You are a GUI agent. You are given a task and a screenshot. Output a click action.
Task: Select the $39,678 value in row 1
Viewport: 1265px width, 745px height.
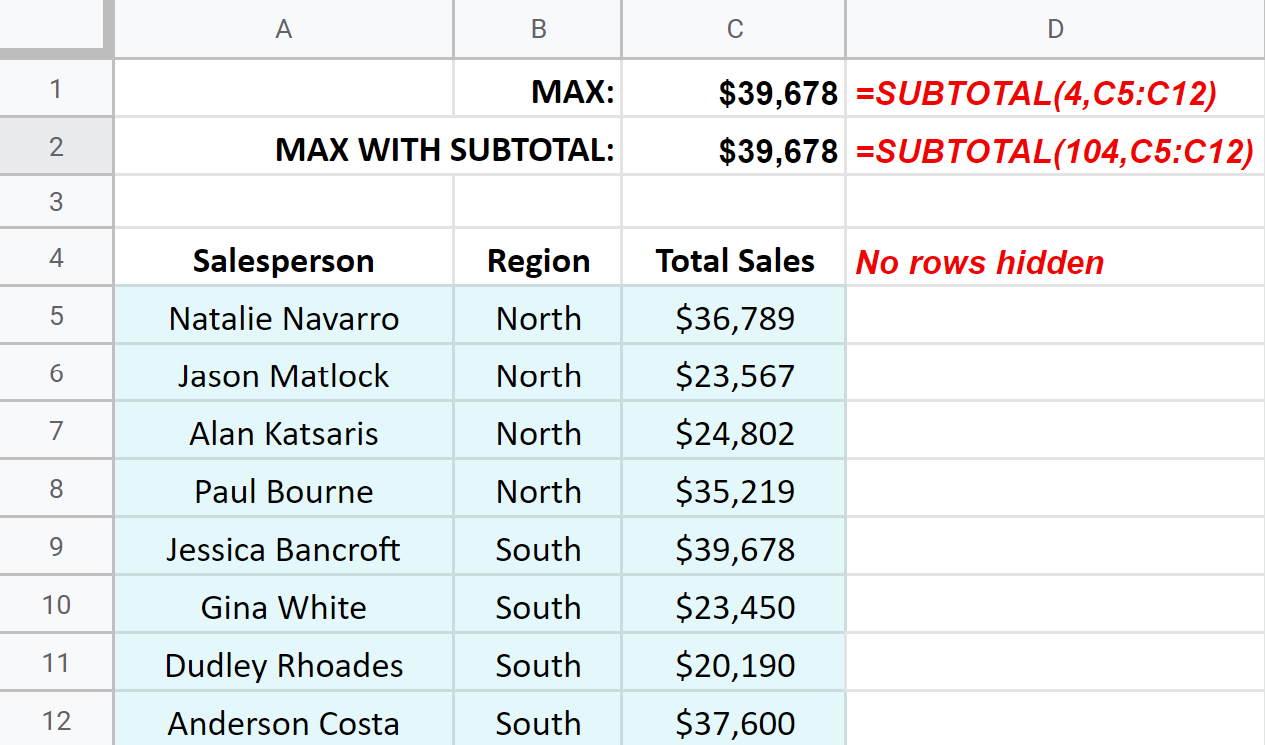tap(734, 88)
